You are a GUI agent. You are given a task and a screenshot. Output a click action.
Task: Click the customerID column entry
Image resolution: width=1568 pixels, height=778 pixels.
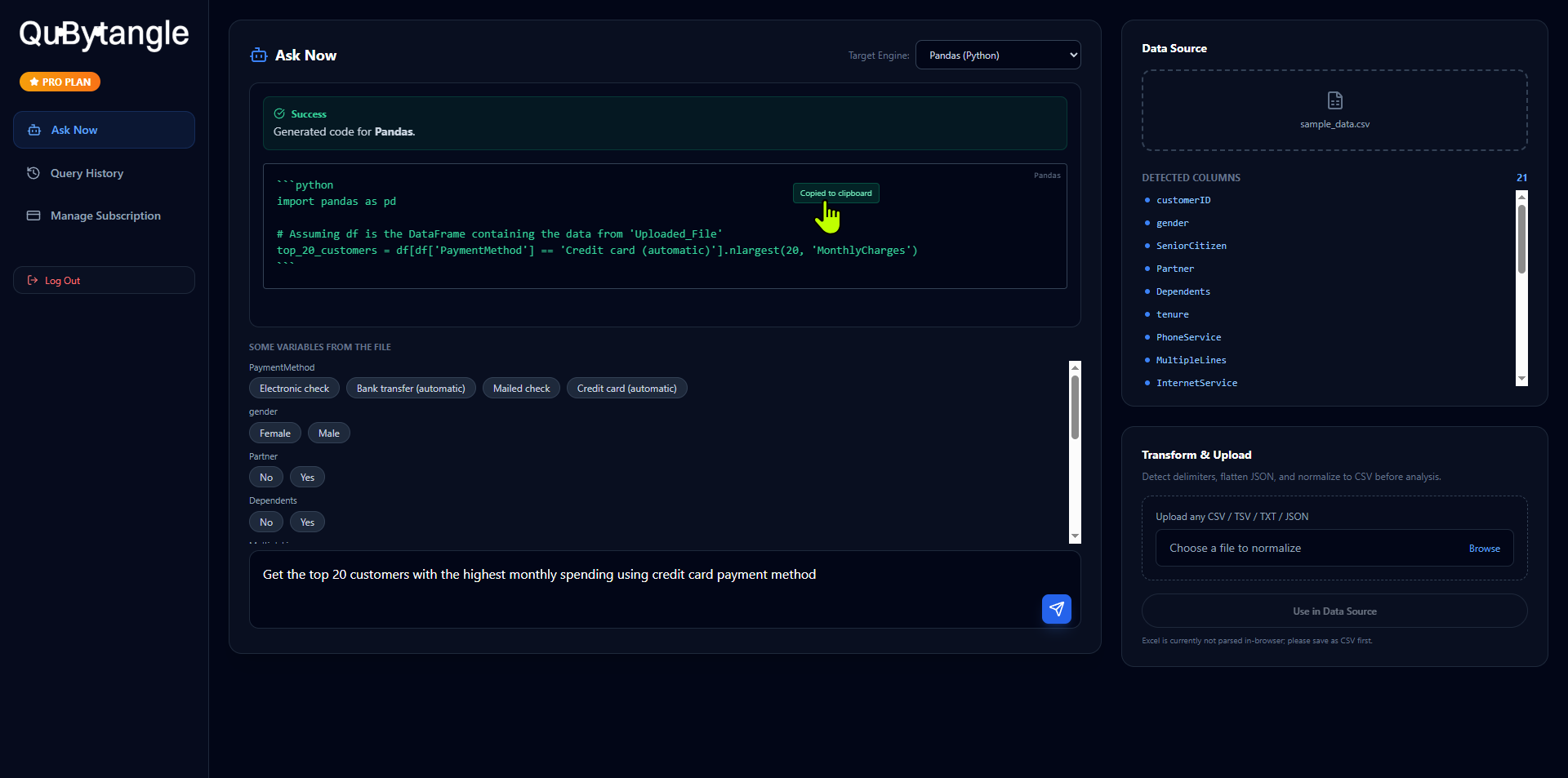click(1183, 200)
